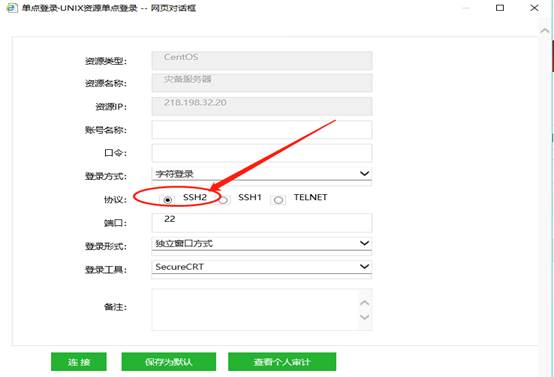The height and width of the screenshot is (377, 554).
Task: Click the 连接 connect button
Action: [79, 361]
